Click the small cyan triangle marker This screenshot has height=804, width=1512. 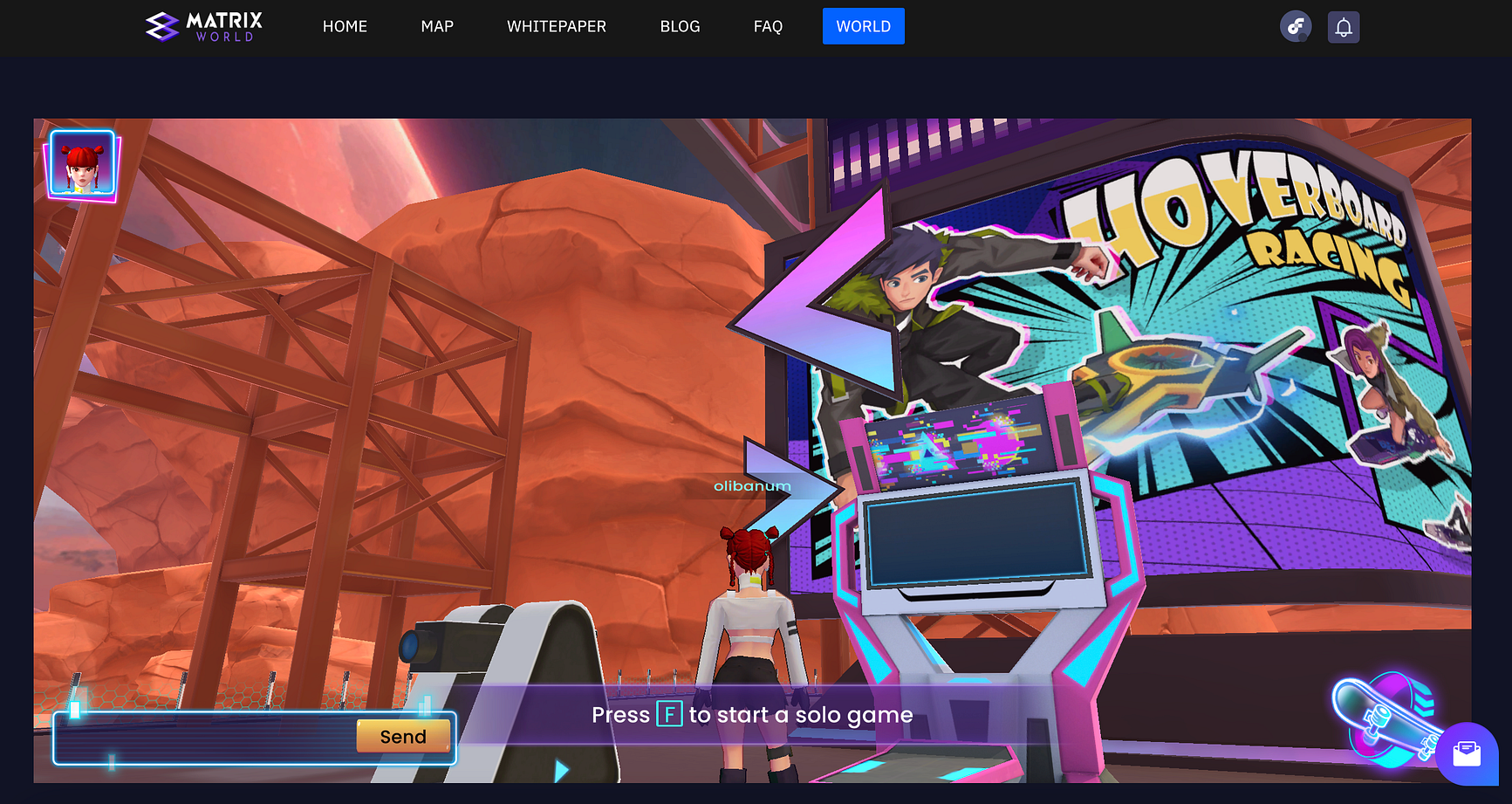[561, 770]
